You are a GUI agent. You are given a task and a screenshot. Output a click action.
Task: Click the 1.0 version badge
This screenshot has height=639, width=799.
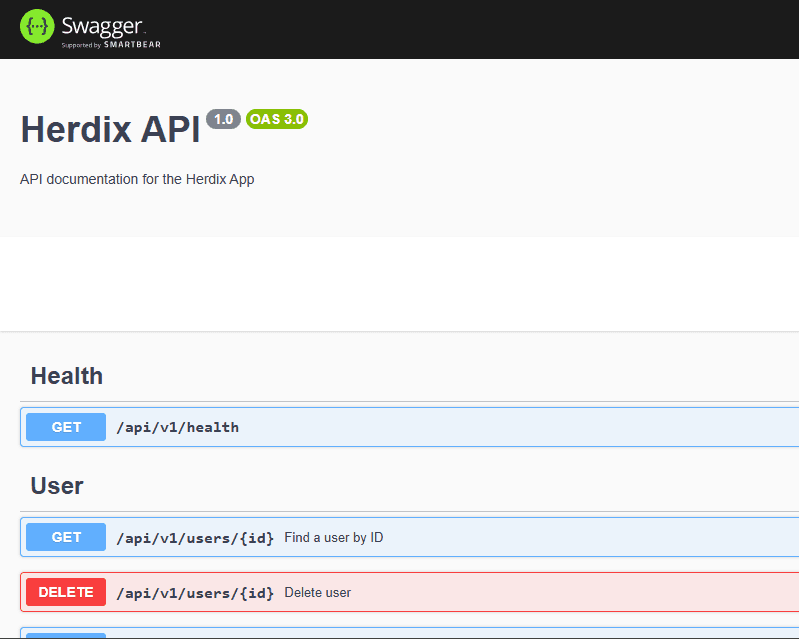pyautogui.click(x=223, y=119)
